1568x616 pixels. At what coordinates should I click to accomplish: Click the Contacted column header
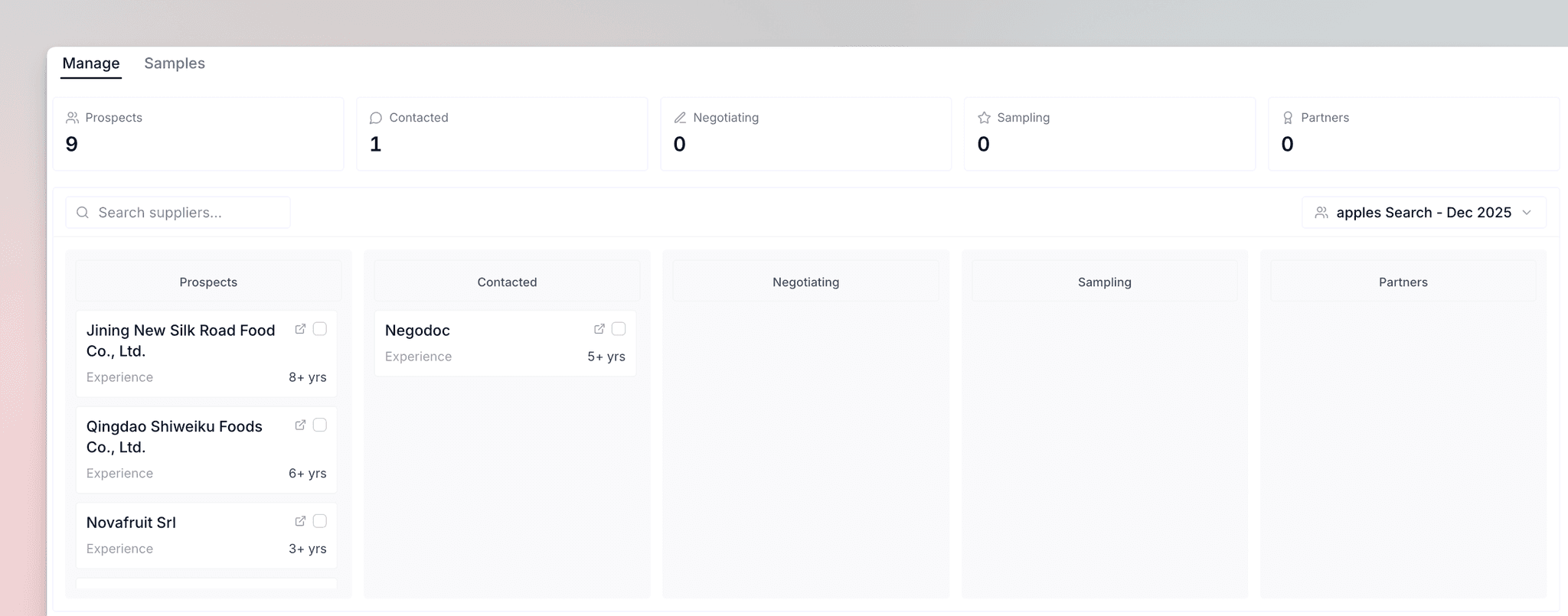click(507, 282)
